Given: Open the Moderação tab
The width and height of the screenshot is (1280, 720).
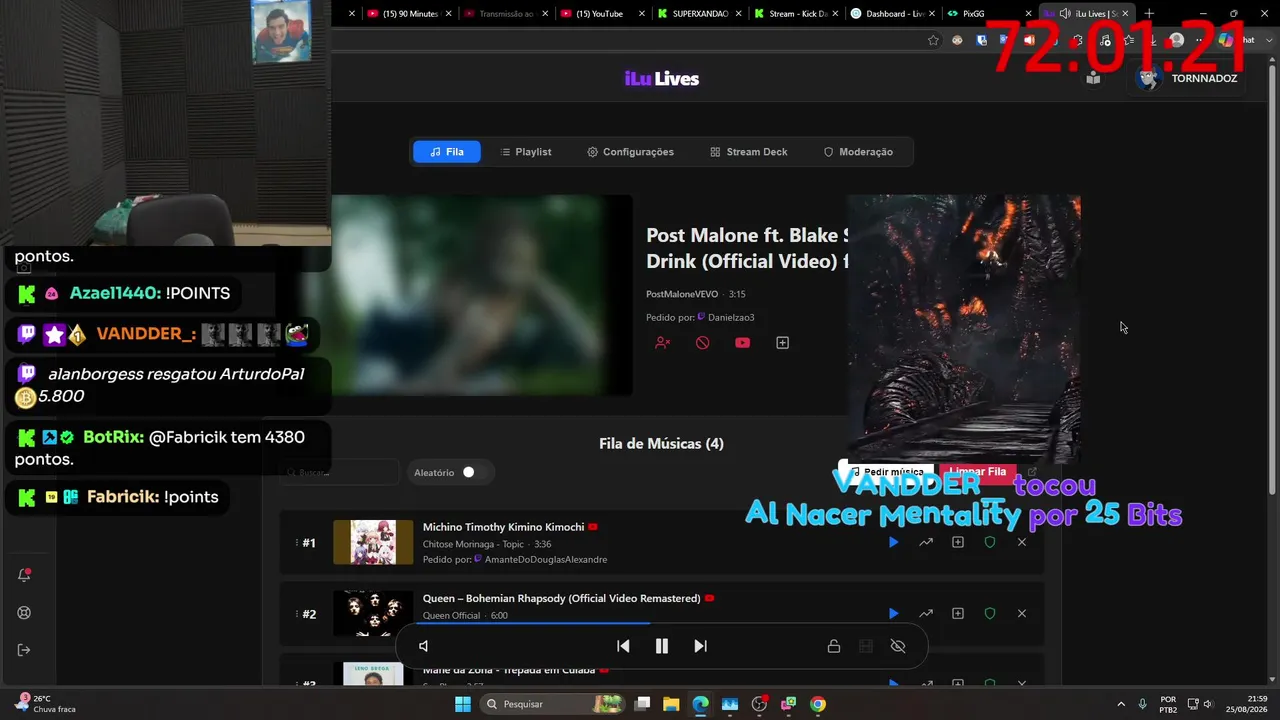Looking at the screenshot, I should [x=858, y=152].
